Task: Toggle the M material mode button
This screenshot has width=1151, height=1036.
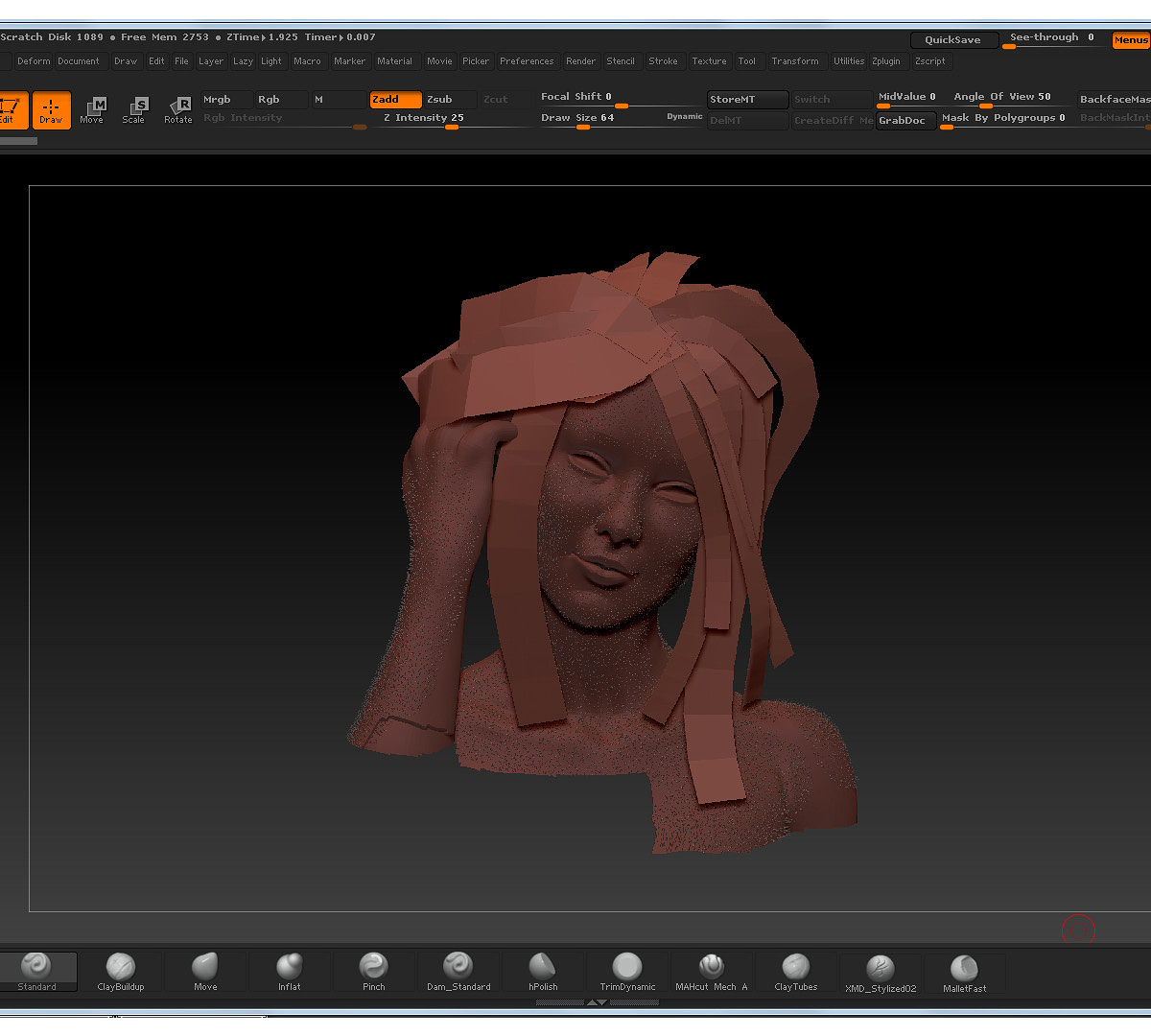Action: click(x=339, y=100)
